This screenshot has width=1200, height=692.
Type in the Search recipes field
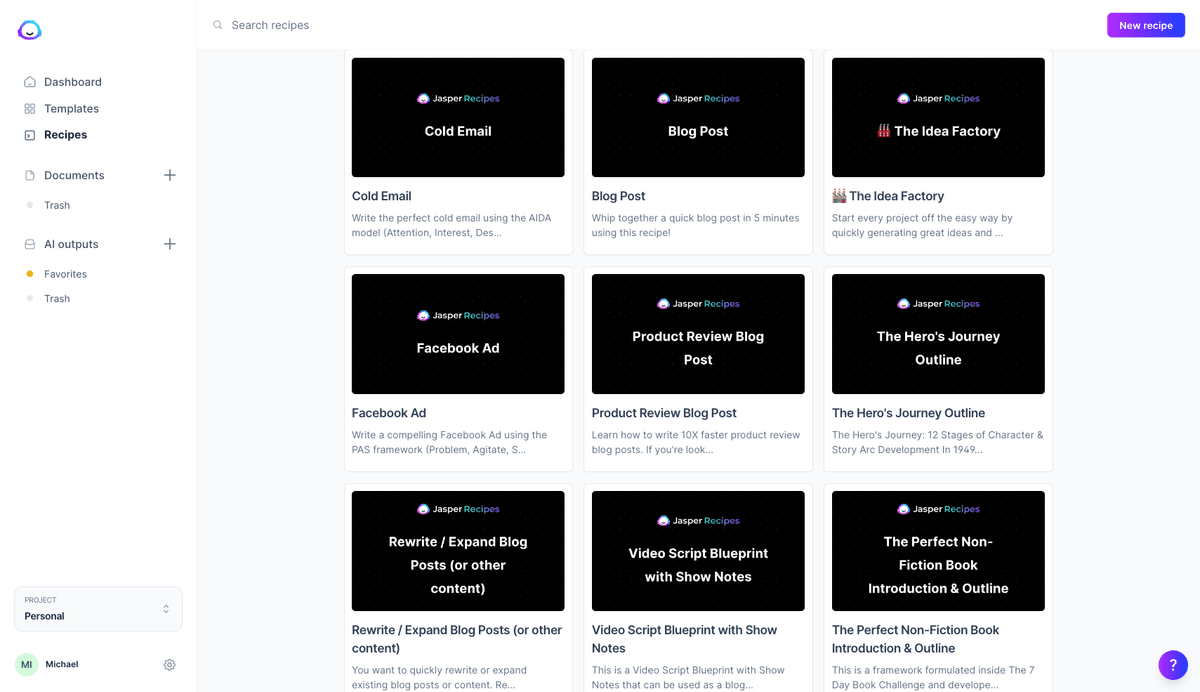click(600, 25)
